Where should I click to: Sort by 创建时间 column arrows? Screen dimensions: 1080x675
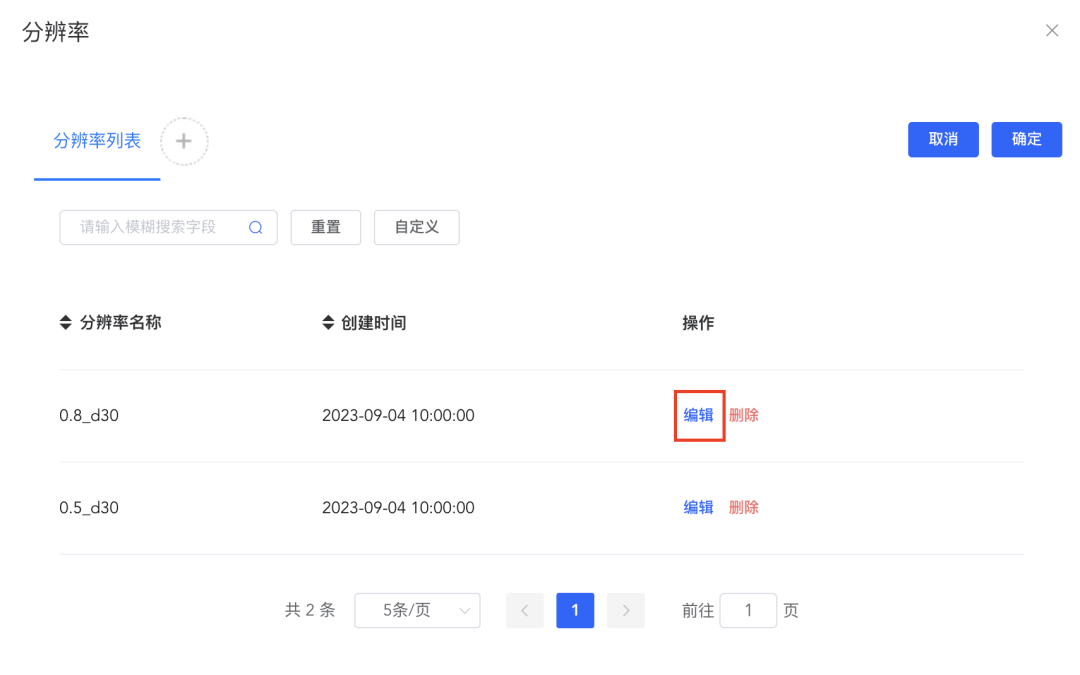(328, 322)
